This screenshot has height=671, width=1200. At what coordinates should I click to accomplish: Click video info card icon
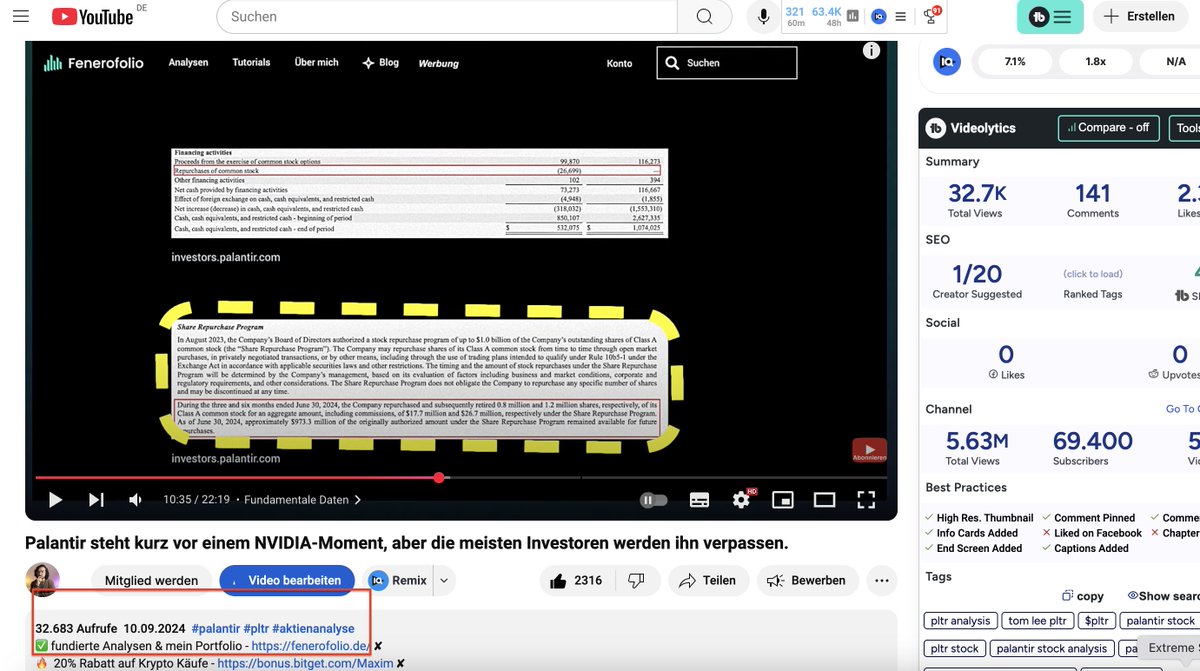[871, 50]
